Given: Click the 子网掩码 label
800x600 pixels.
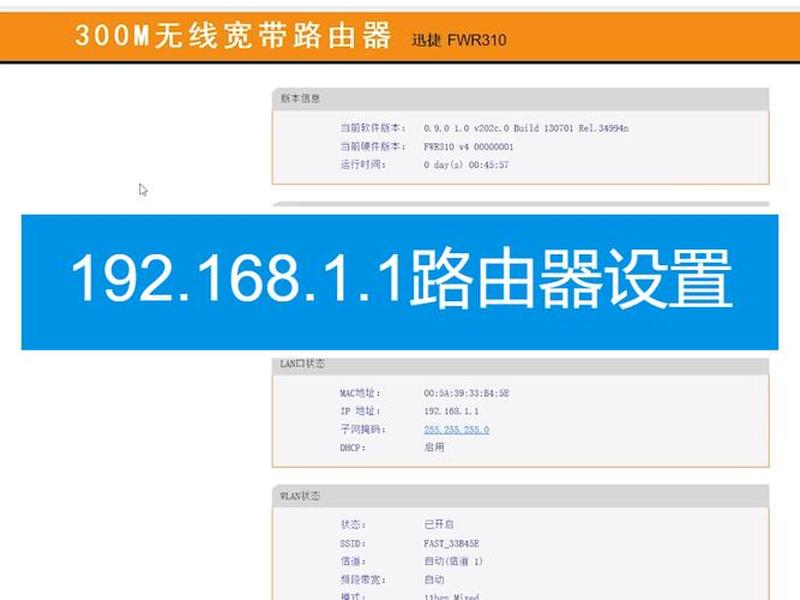Looking at the screenshot, I should pos(363,430).
